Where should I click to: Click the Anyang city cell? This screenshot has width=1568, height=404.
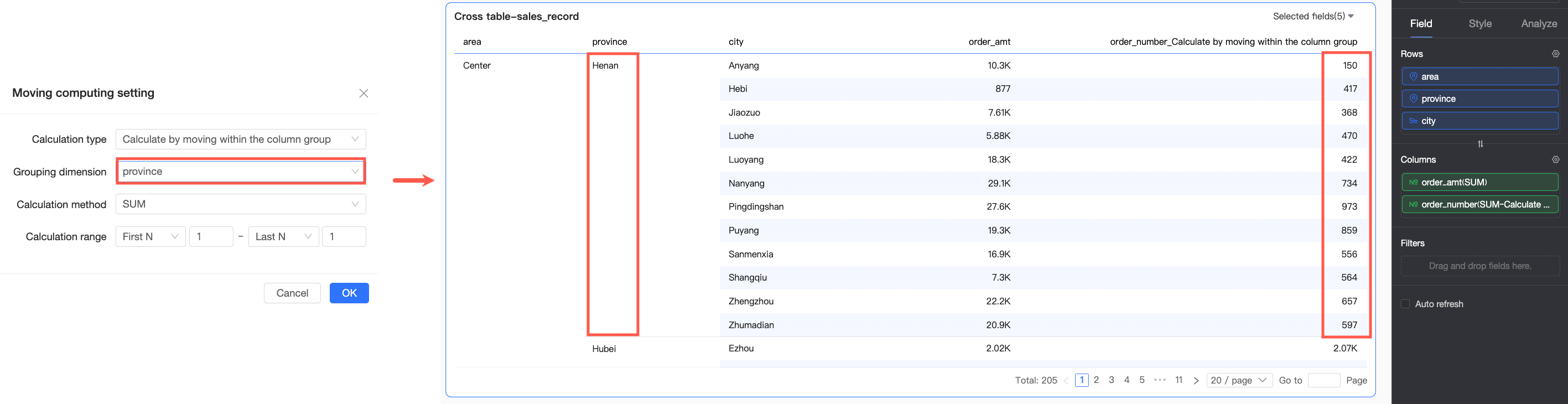pyautogui.click(x=743, y=66)
